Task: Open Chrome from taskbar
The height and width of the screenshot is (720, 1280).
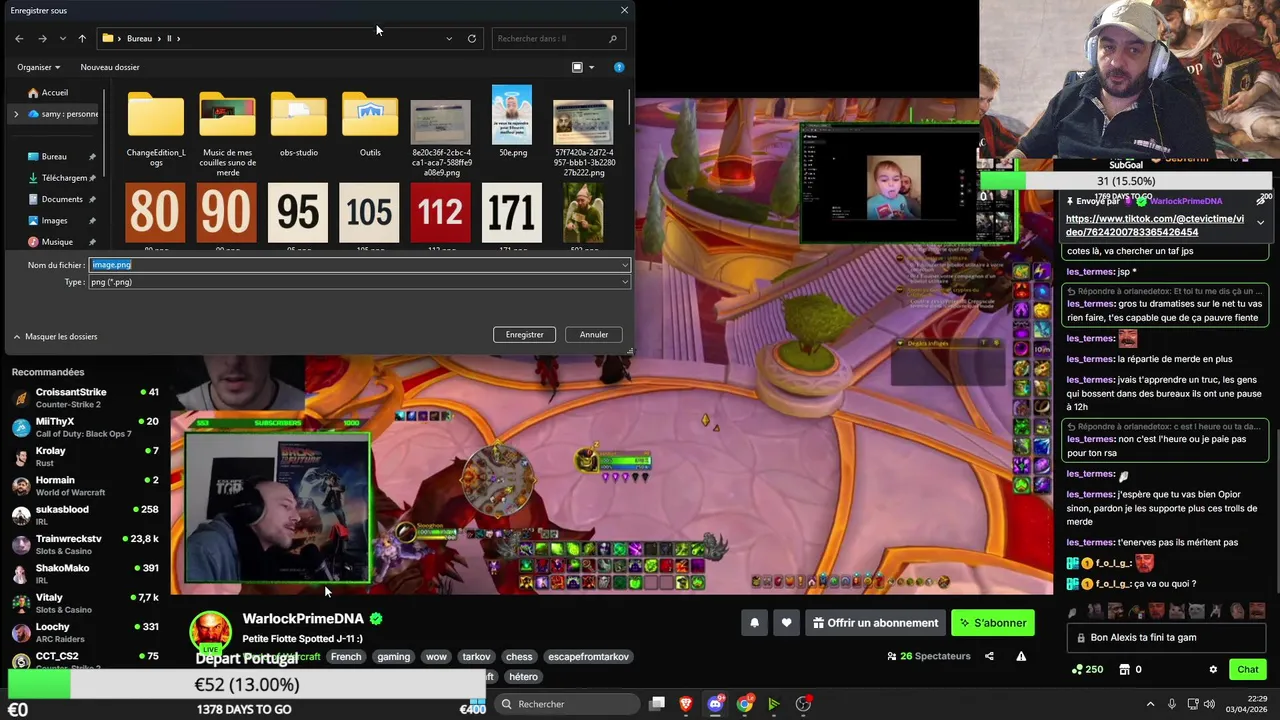Action: tap(745, 704)
